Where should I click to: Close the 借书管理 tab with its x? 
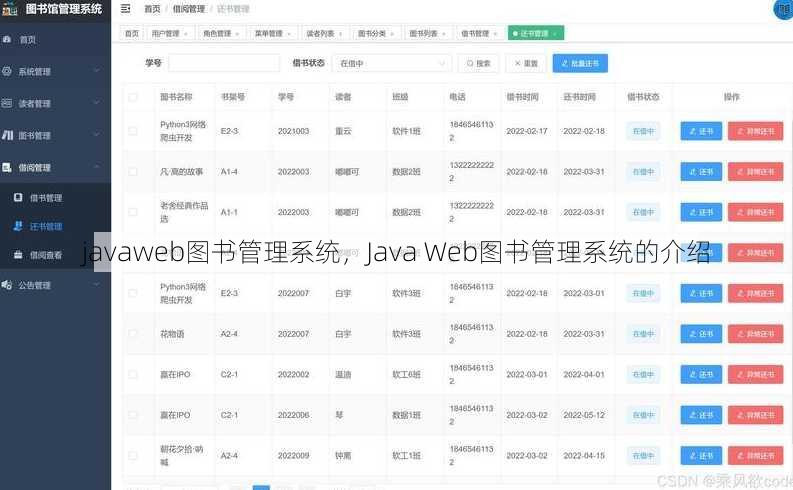coord(495,33)
